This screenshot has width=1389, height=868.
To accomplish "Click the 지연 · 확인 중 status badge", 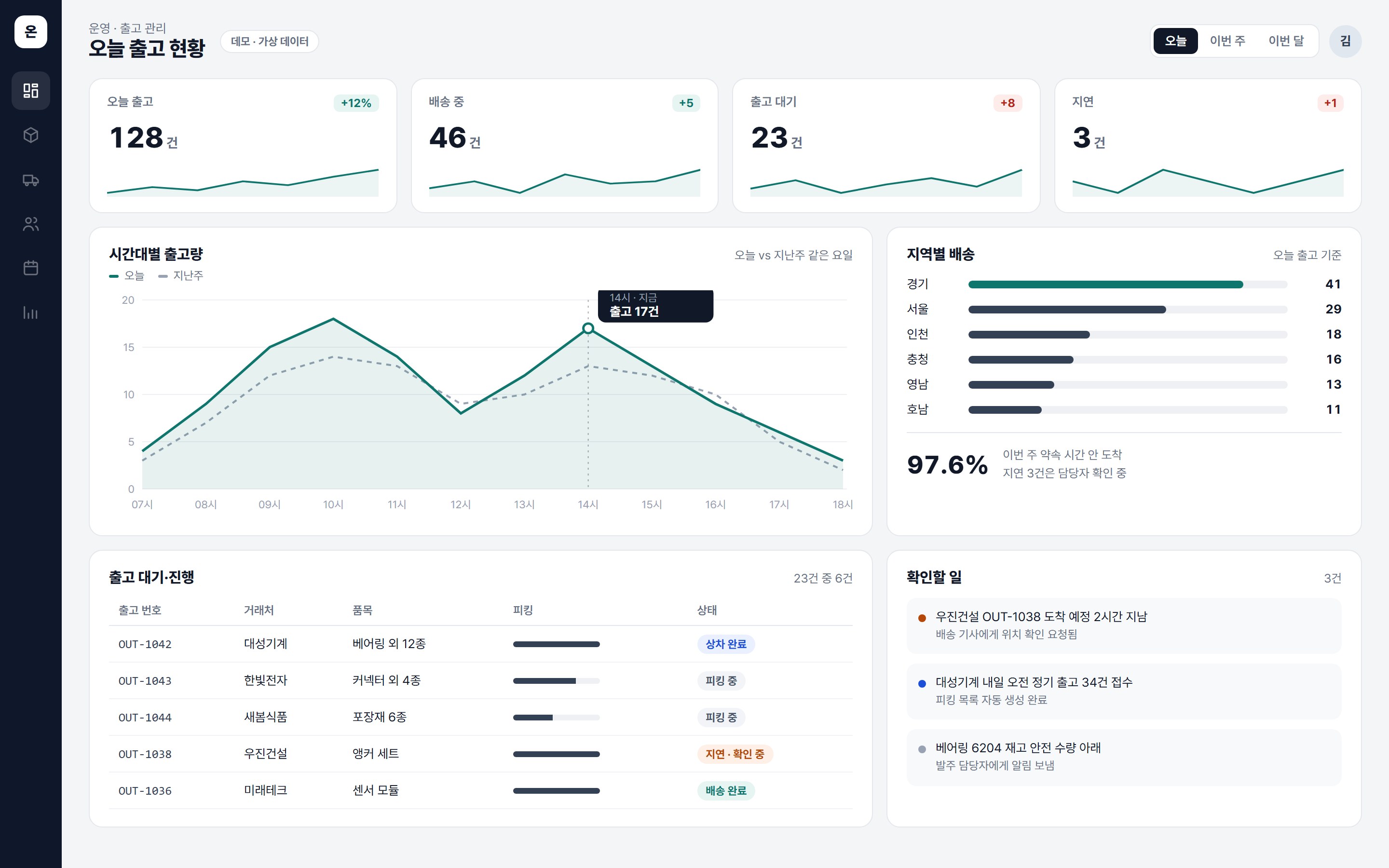I will [x=735, y=754].
